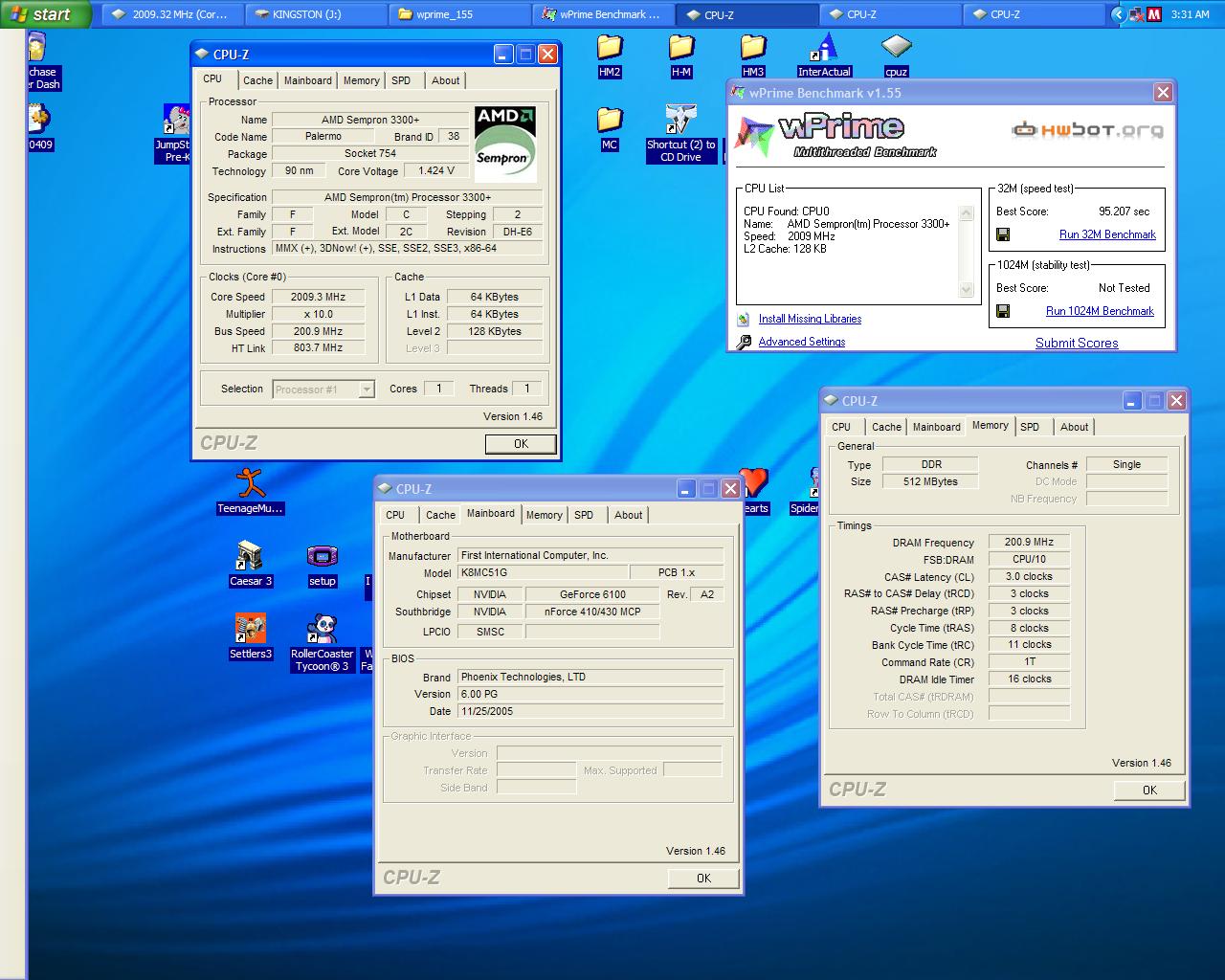Switch to wPrime Benchmark taskbar button

[603, 14]
